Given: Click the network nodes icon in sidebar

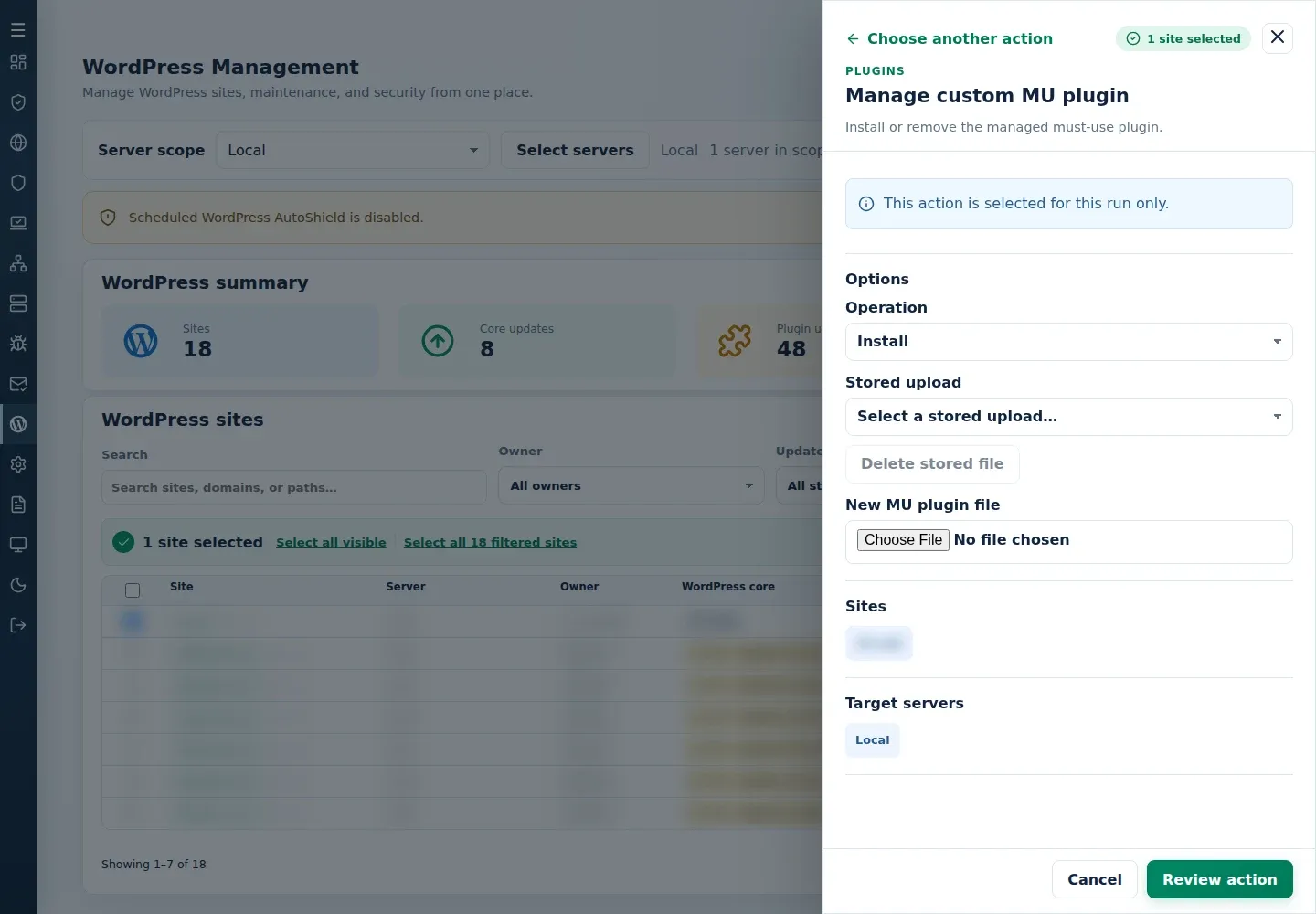Looking at the screenshot, I should (x=18, y=263).
